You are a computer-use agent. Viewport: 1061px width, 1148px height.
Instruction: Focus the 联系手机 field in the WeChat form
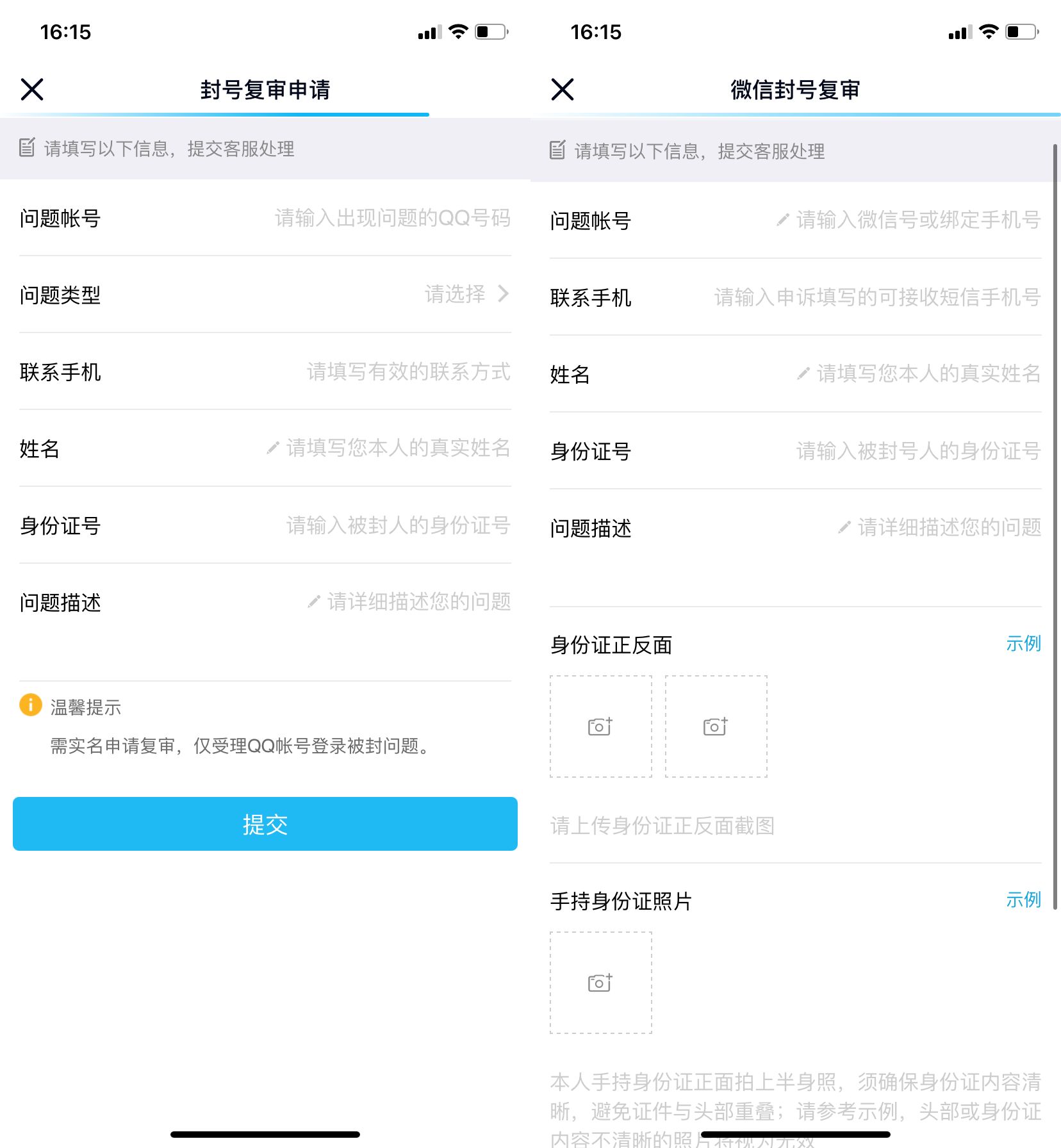(876, 297)
